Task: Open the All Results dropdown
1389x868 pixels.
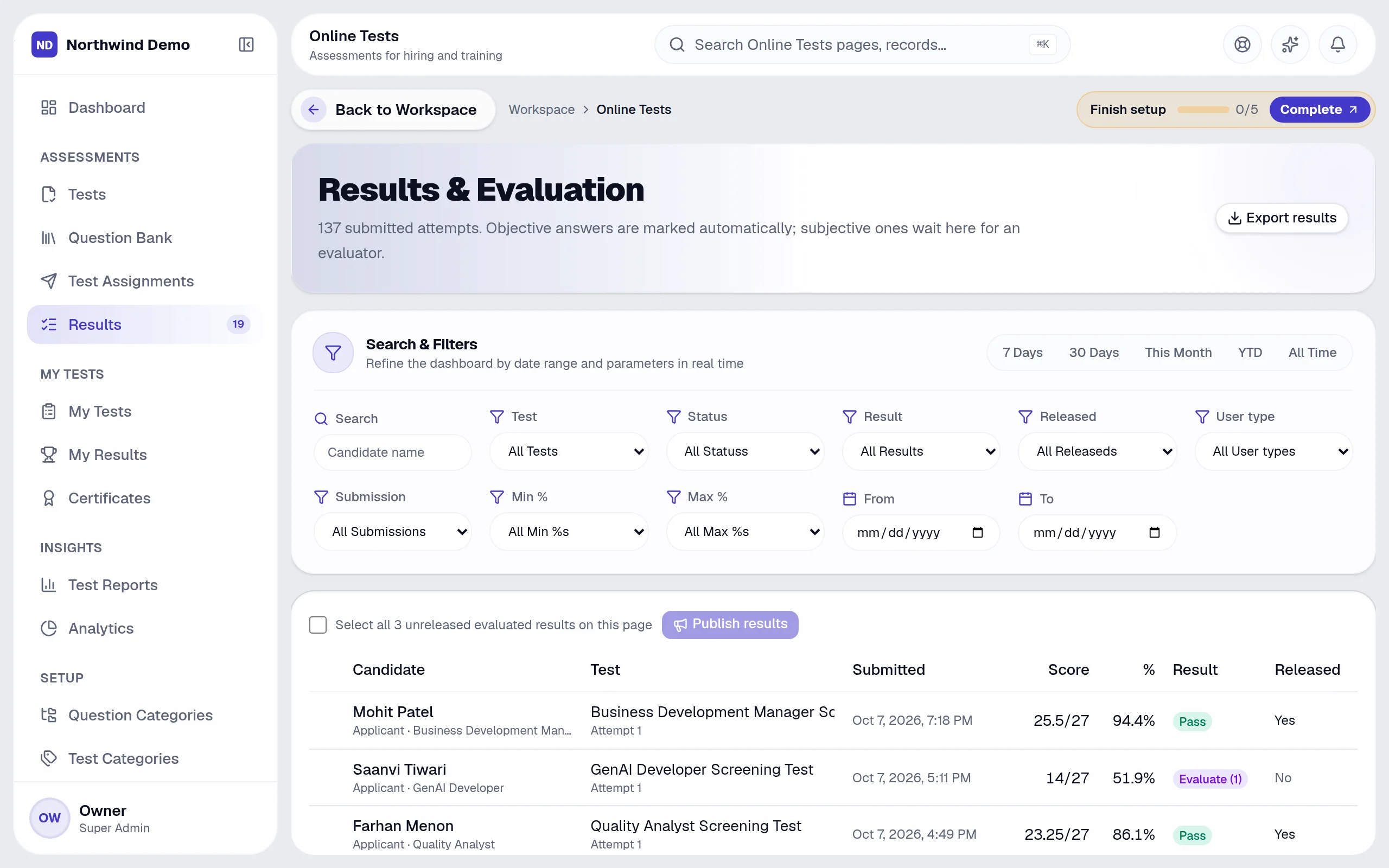Action: pos(921,451)
